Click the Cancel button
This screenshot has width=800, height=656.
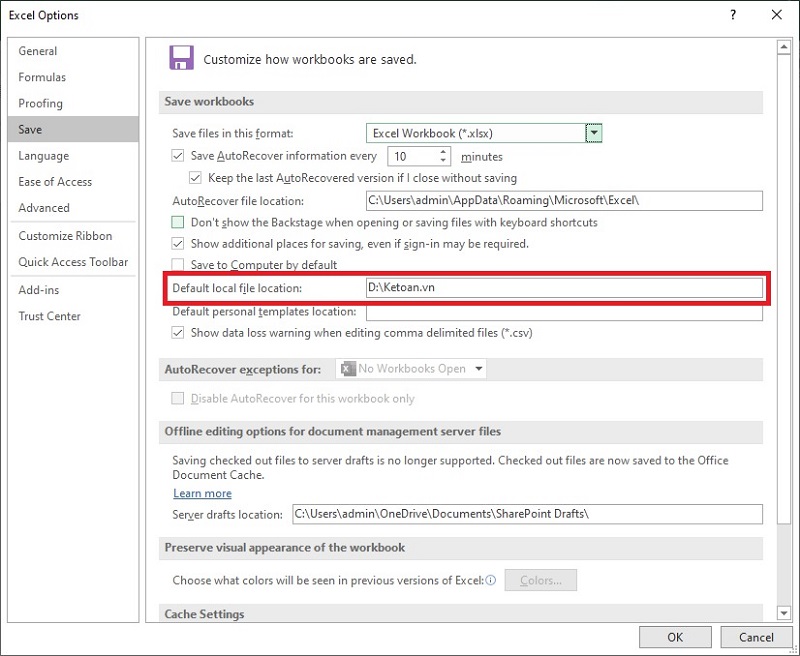tap(755, 637)
